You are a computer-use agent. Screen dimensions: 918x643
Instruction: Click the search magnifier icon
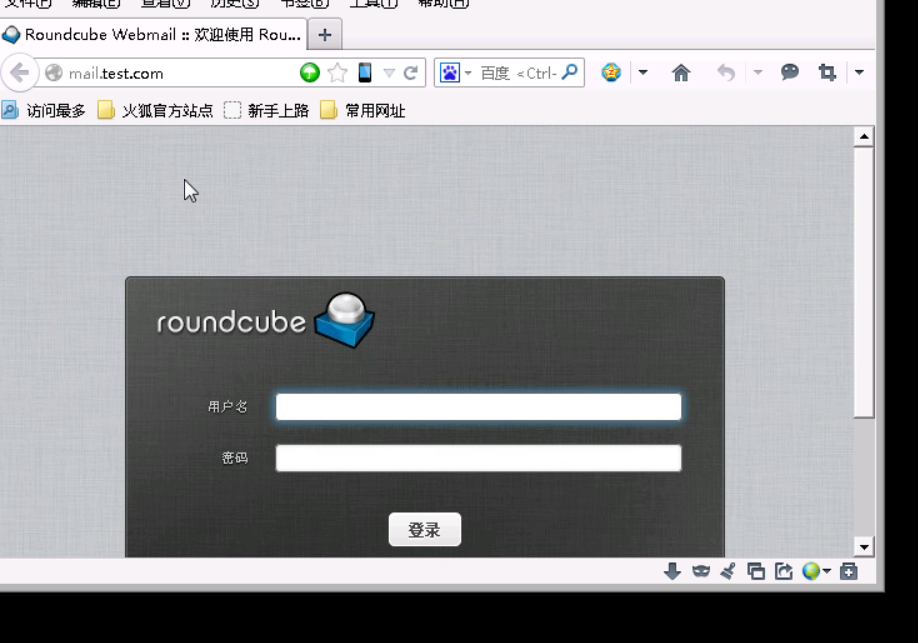coord(569,72)
